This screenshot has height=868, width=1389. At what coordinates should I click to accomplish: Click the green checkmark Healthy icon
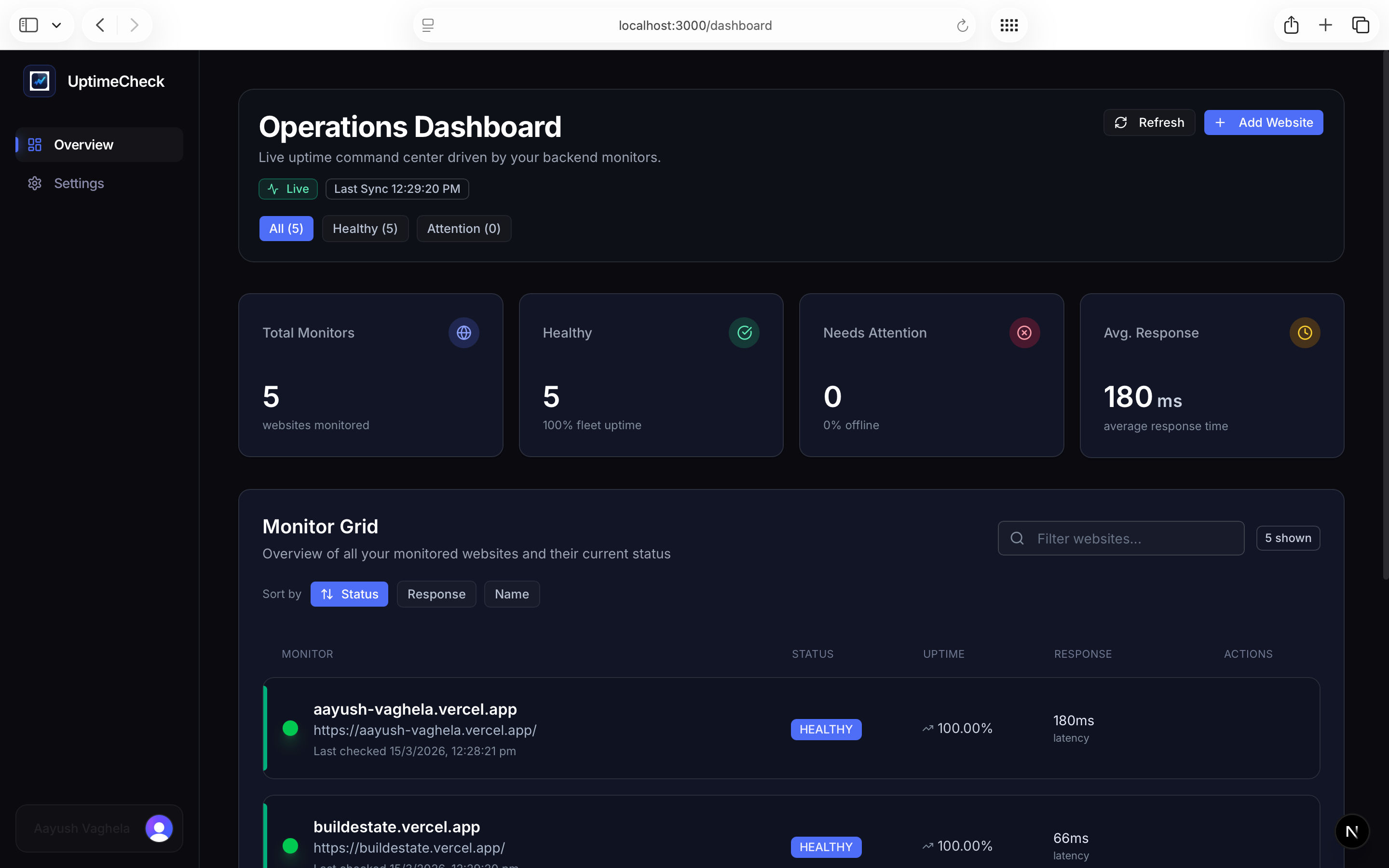(744, 332)
